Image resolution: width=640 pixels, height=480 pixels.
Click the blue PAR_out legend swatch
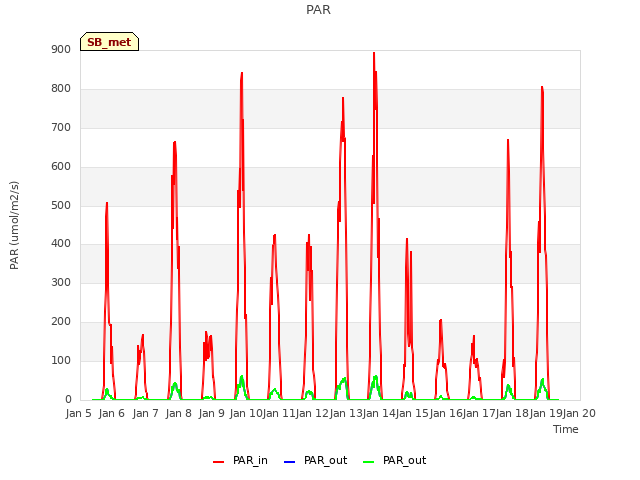tap(289, 462)
